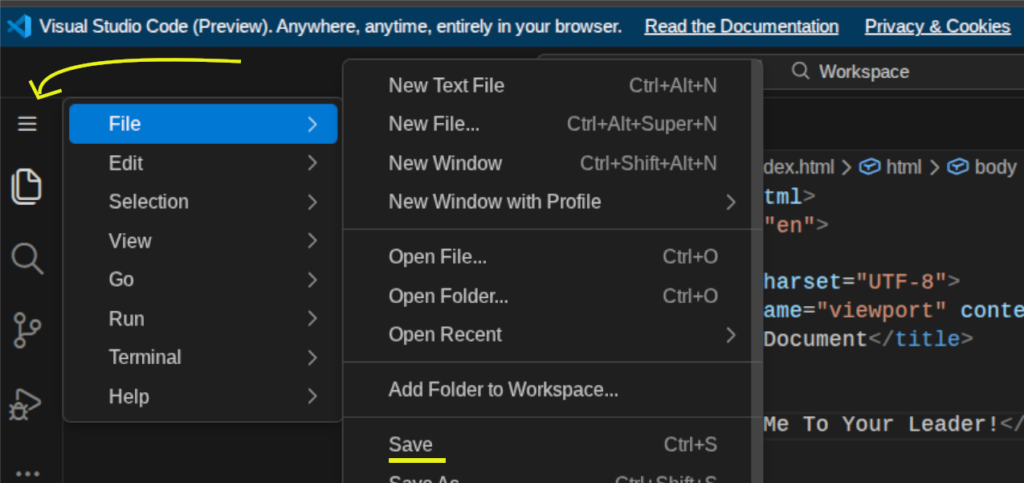Open the Read the Documentation link
The width and height of the screenshot is (1024, 483).
[x=741, y=26]
